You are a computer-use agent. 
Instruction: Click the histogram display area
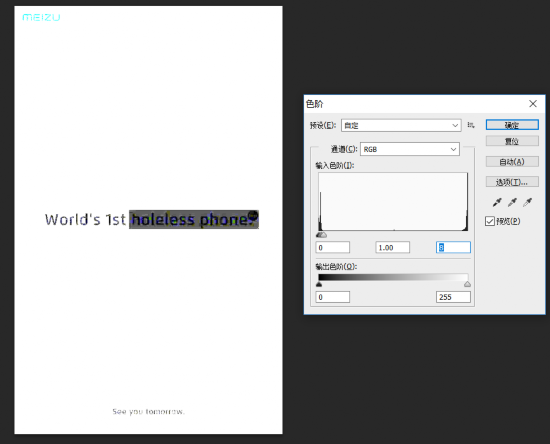coord(393,202)
